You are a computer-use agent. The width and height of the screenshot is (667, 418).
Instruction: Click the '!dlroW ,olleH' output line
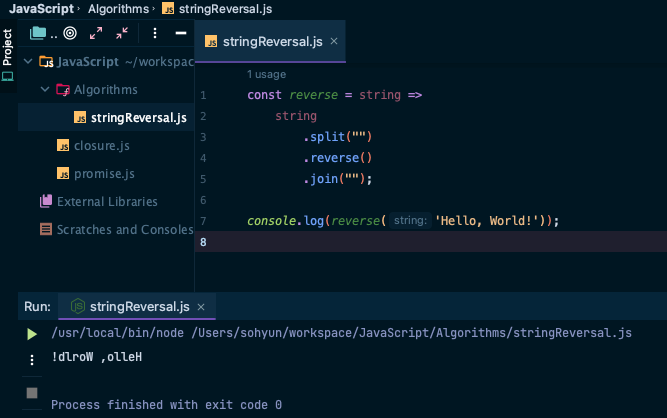point(97,357)
